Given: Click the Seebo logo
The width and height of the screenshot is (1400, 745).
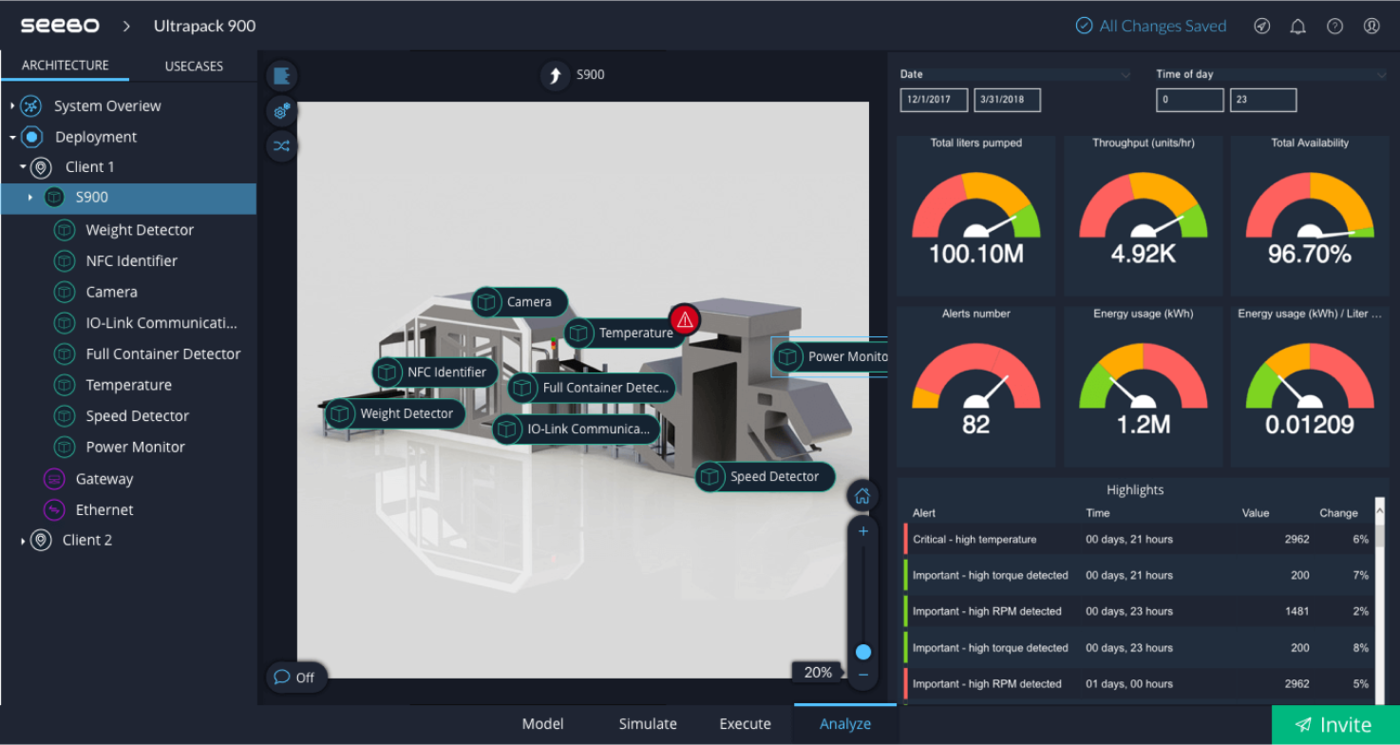Looking at the screenshot, I should 59,26.
